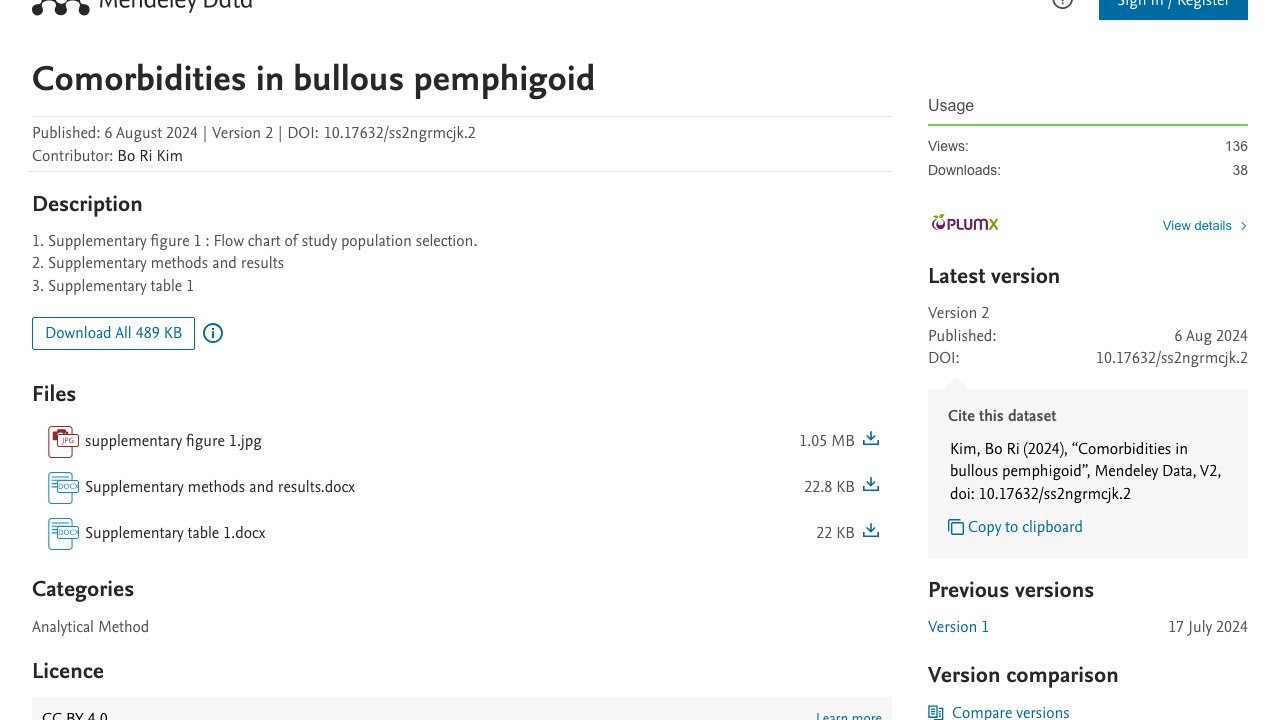Download supplementary figure 1.jpg via arrow icon
Image resolution: width=1280 pixels, height=720 pixels.
click(x=871, y=439)
